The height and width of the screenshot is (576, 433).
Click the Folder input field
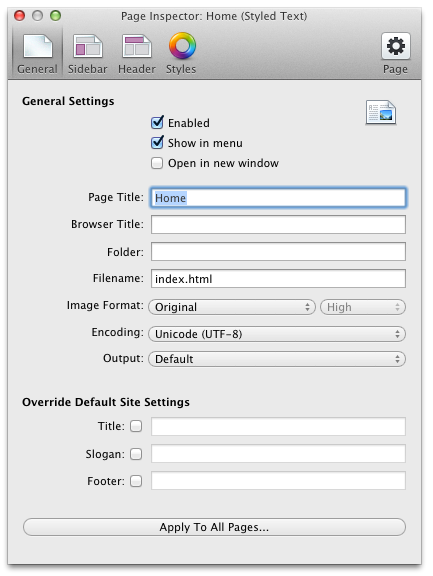point(278,251)
